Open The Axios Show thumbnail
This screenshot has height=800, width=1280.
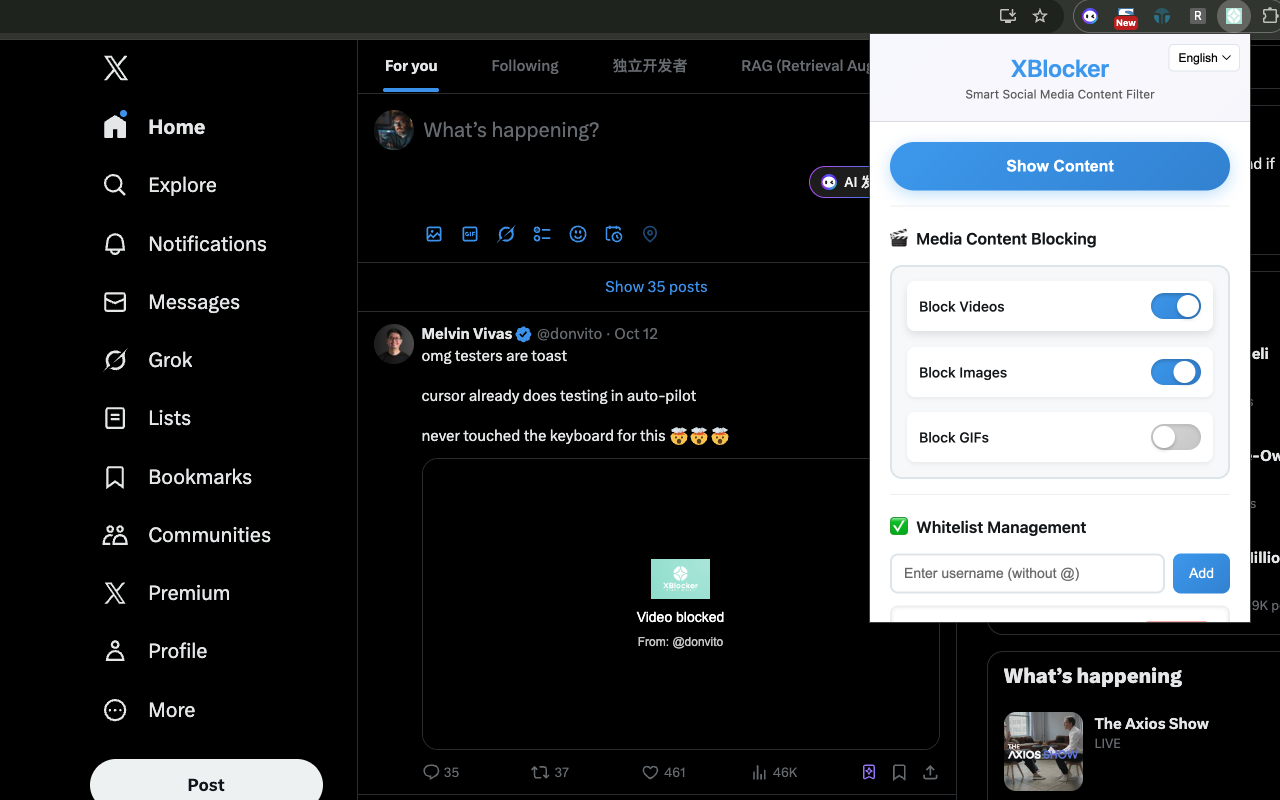click(1043, 751)
